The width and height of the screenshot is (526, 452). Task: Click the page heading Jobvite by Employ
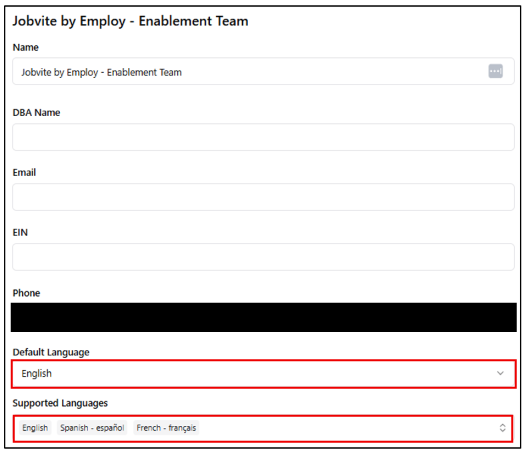(130, 21)
